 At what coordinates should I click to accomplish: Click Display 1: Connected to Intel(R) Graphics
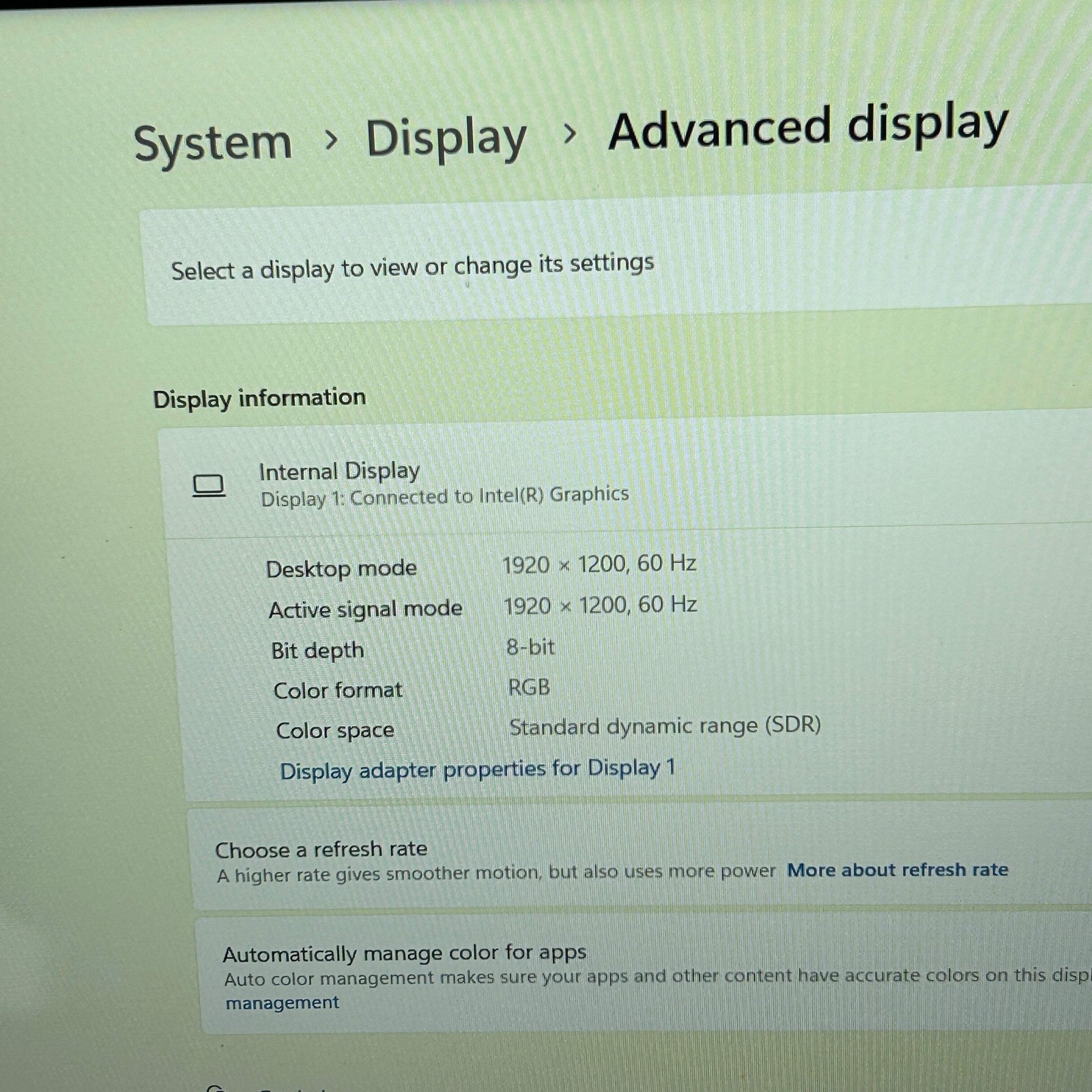point(444,496)
